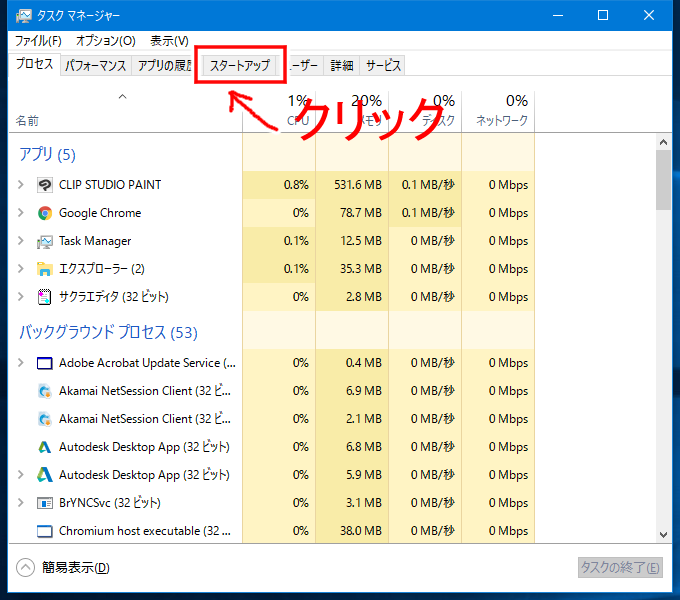Expand the Adobe Acrobat Update Service row
The width and height of the screenshot is (680, 600).
click(x=20, y=362)
